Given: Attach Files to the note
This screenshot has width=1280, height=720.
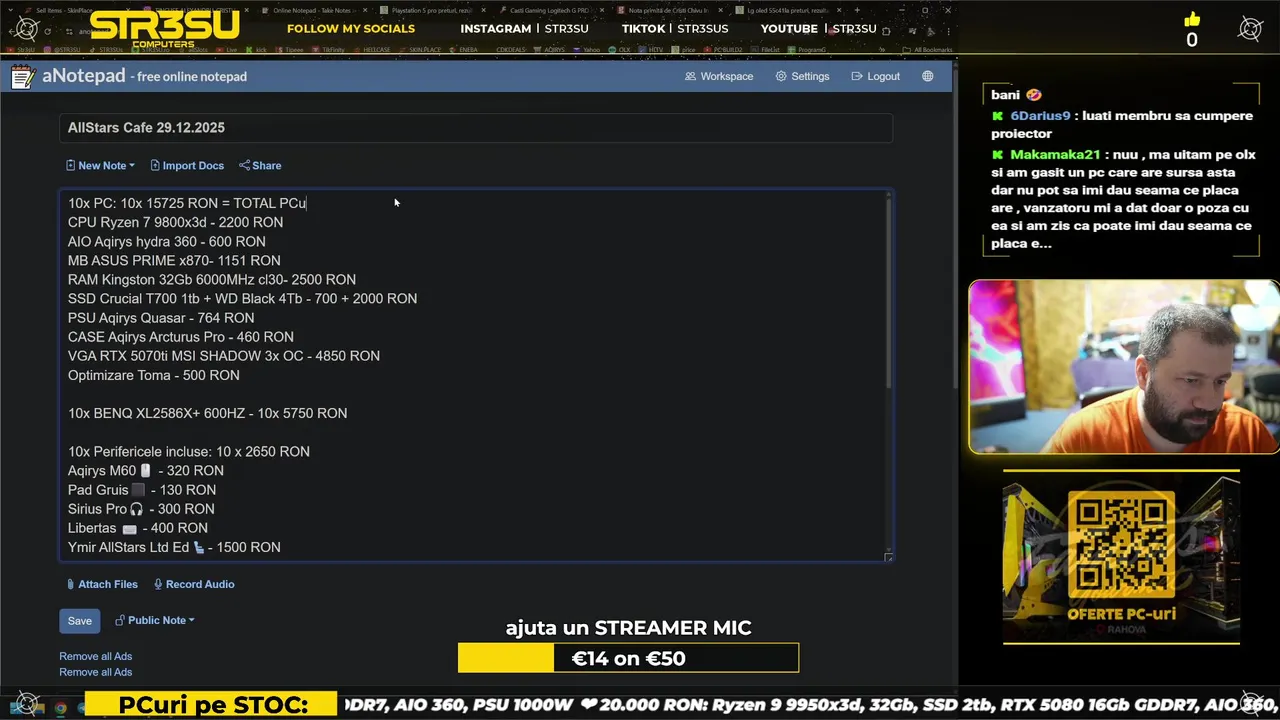Looking at the screenshot, I should pos(102,584).
